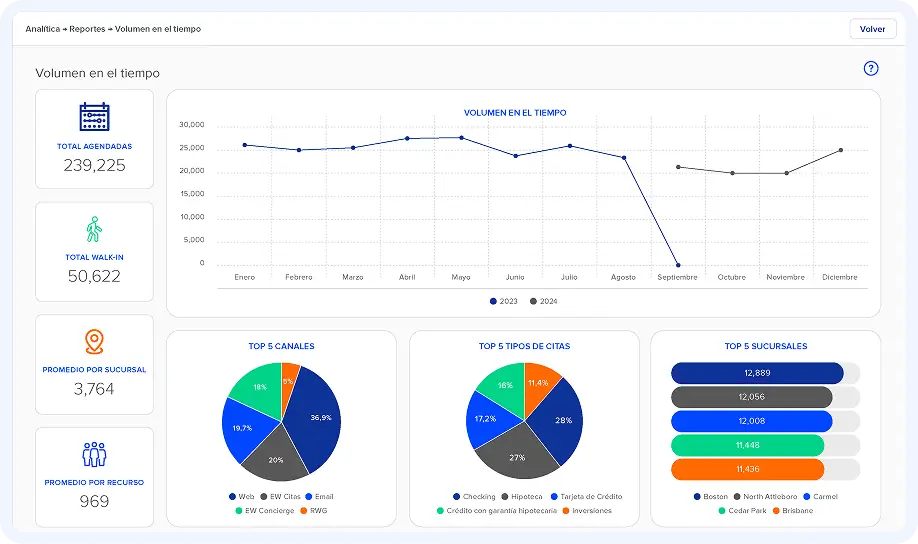Click the calendar icon for Total Agendadas
918x544 pixels.
(x=94, y=118)
